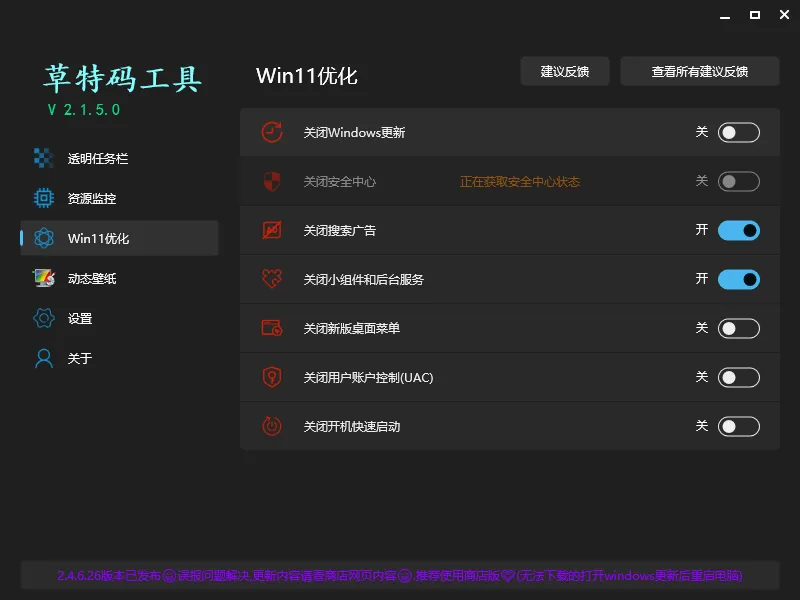The image size is (800, 600).
Task: Enable the 关闭开机快速启动 switch
Action: click(x=739, y=427)
